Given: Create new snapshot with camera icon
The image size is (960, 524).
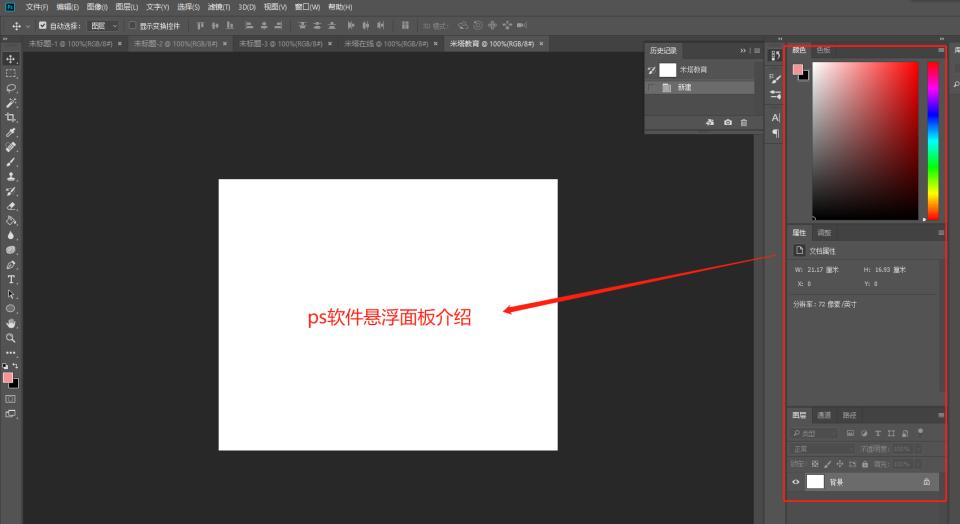Looking at the screenshot, I should coord(727,122).
